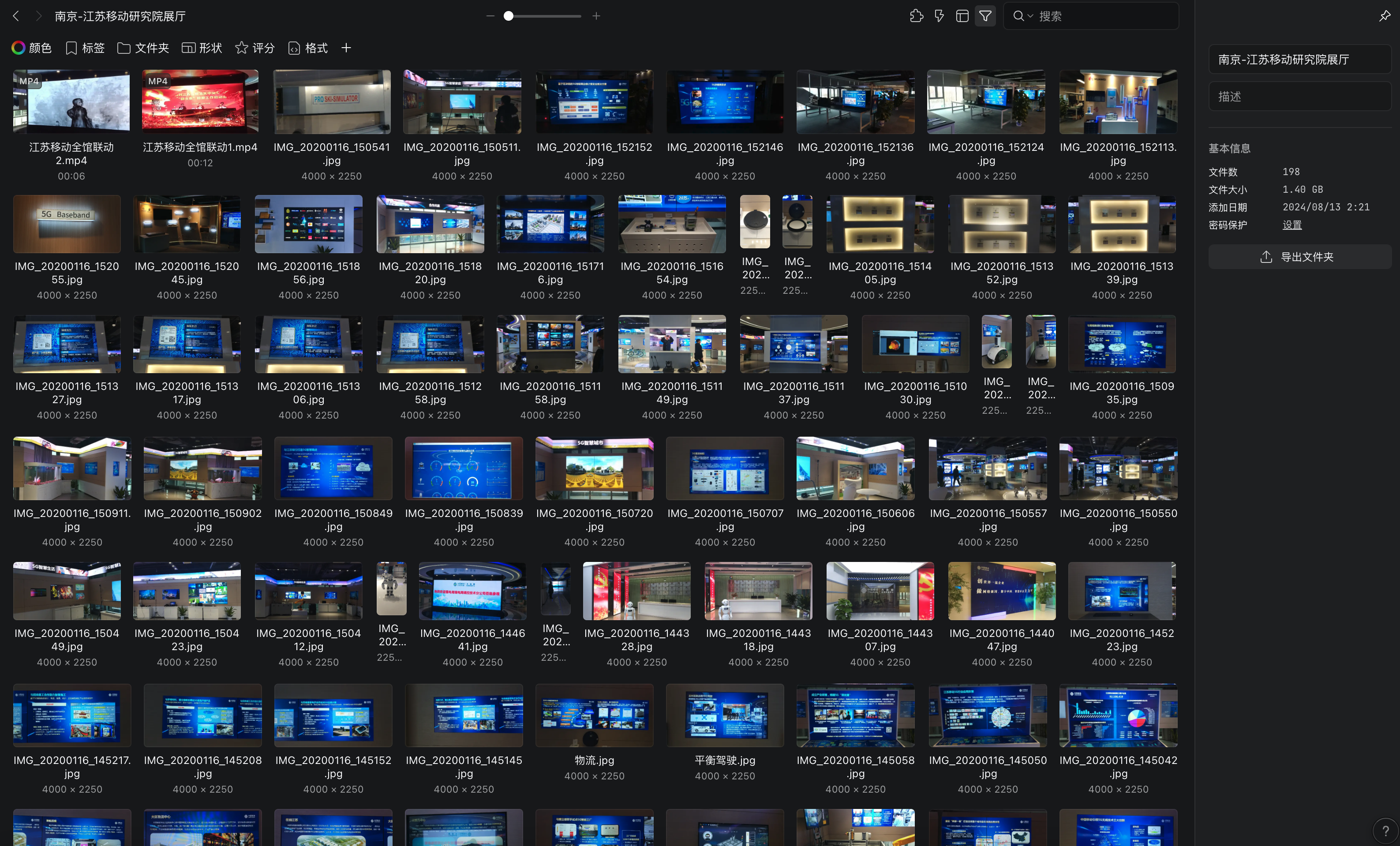Screen dimensions: 1400x846
Task: Click the 设置 password protection link
Action: [x=1291, y=225]
